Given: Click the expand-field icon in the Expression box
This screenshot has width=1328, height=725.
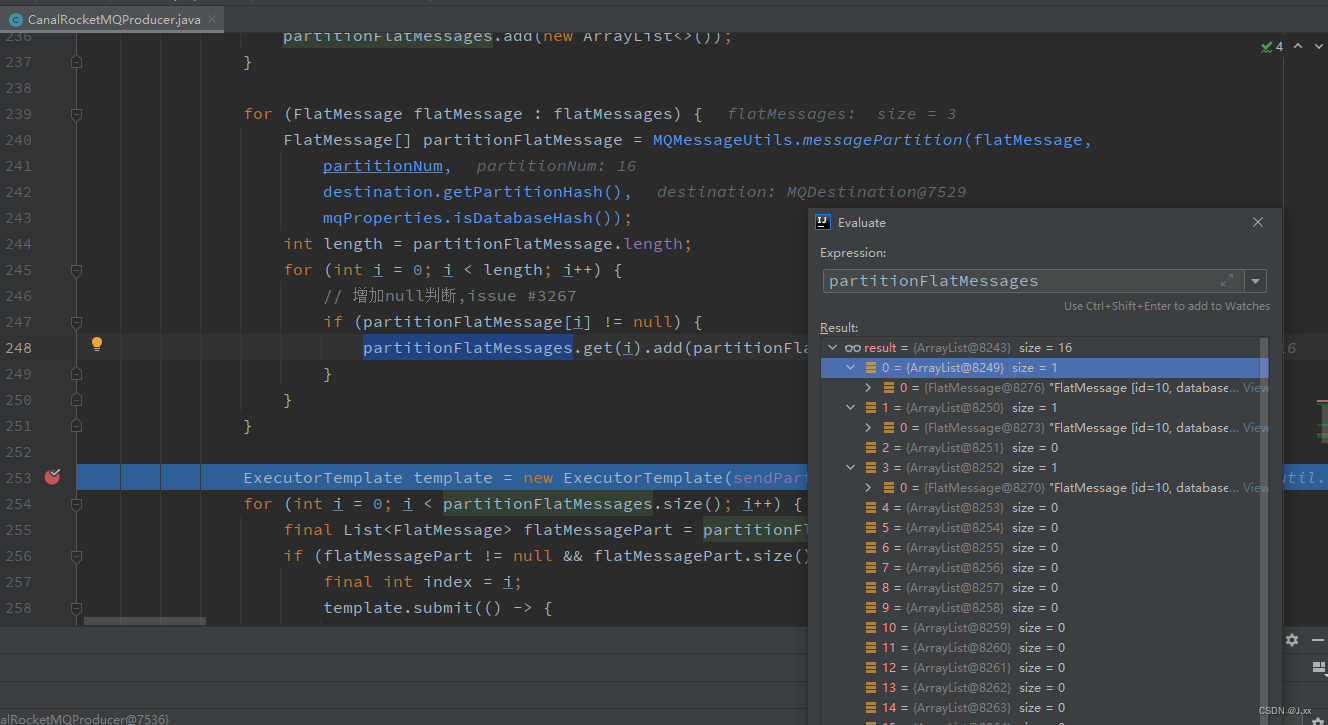Looking at the screenshot, I should 1227,281.
